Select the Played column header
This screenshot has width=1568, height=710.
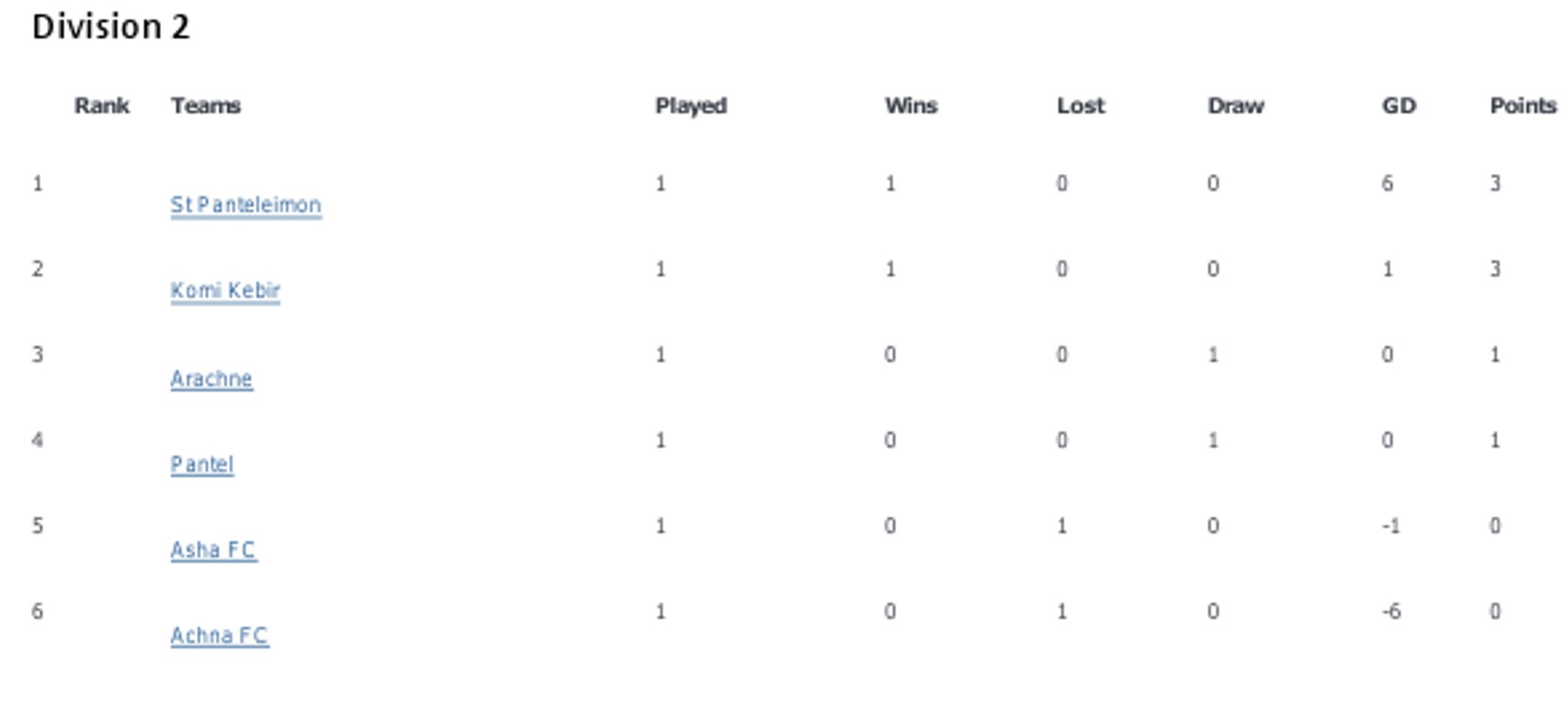[x=691, y=106]
